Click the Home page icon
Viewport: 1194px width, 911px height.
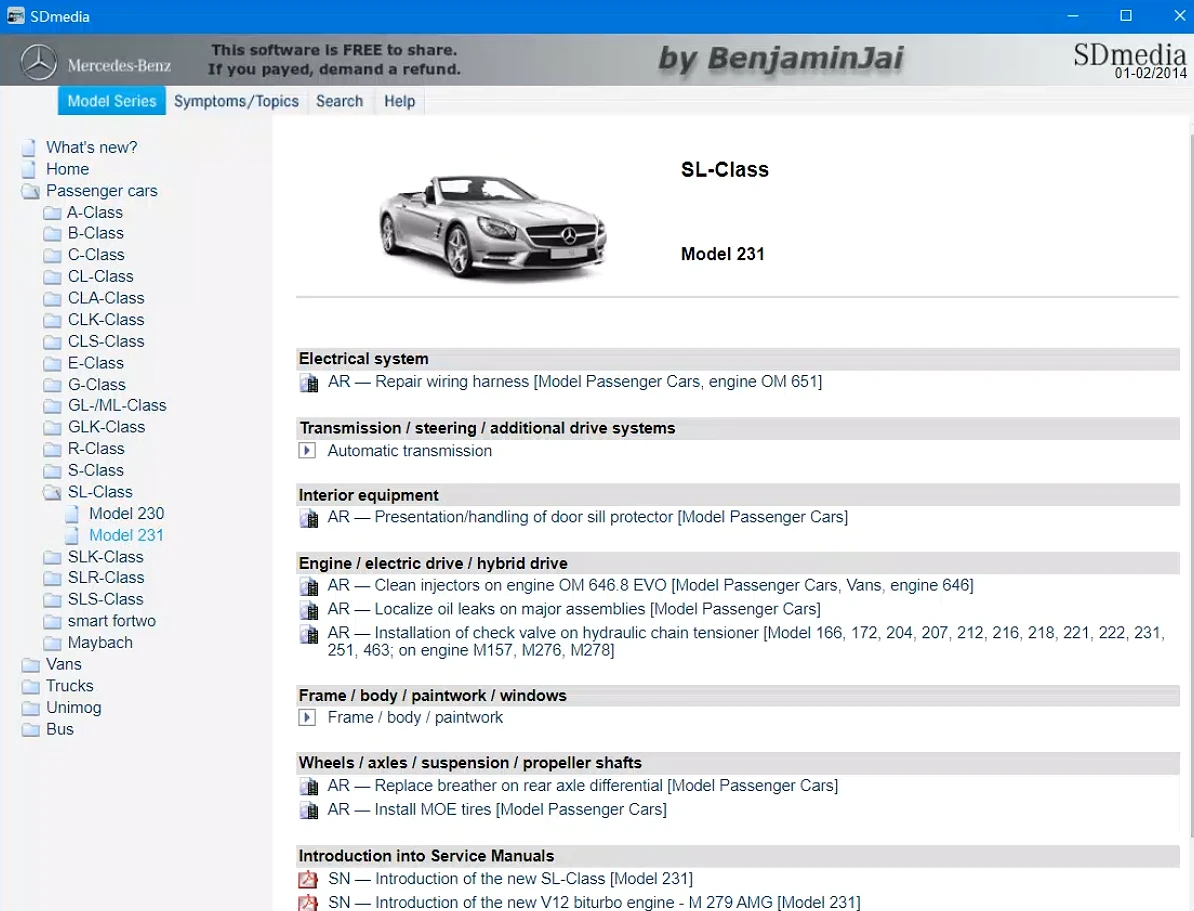coord(29,169)
